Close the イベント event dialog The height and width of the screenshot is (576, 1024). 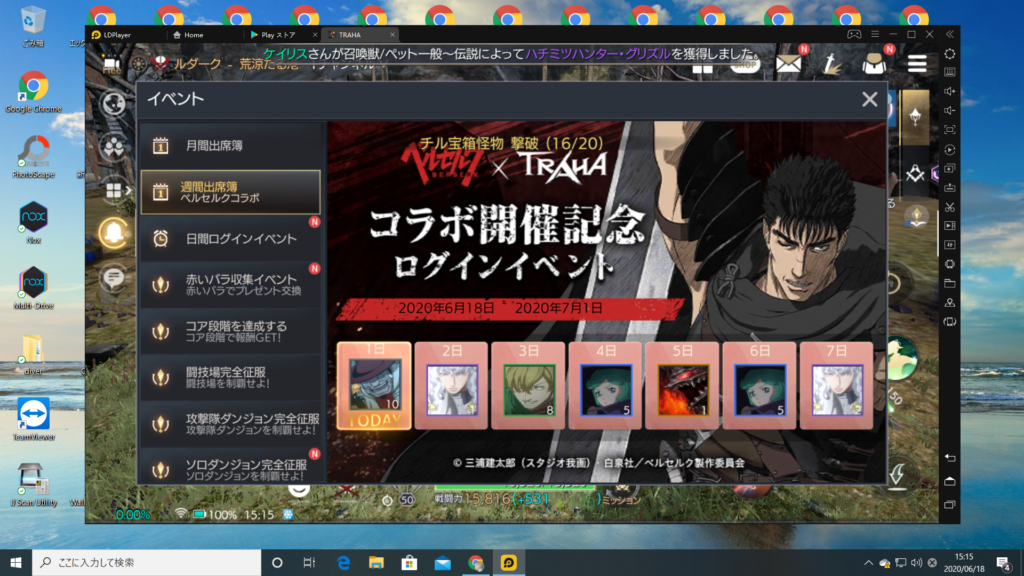(x=869, y=99)
